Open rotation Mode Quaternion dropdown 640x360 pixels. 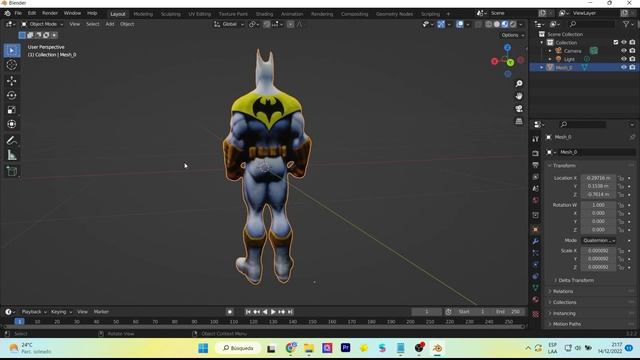tap(599, 240)
